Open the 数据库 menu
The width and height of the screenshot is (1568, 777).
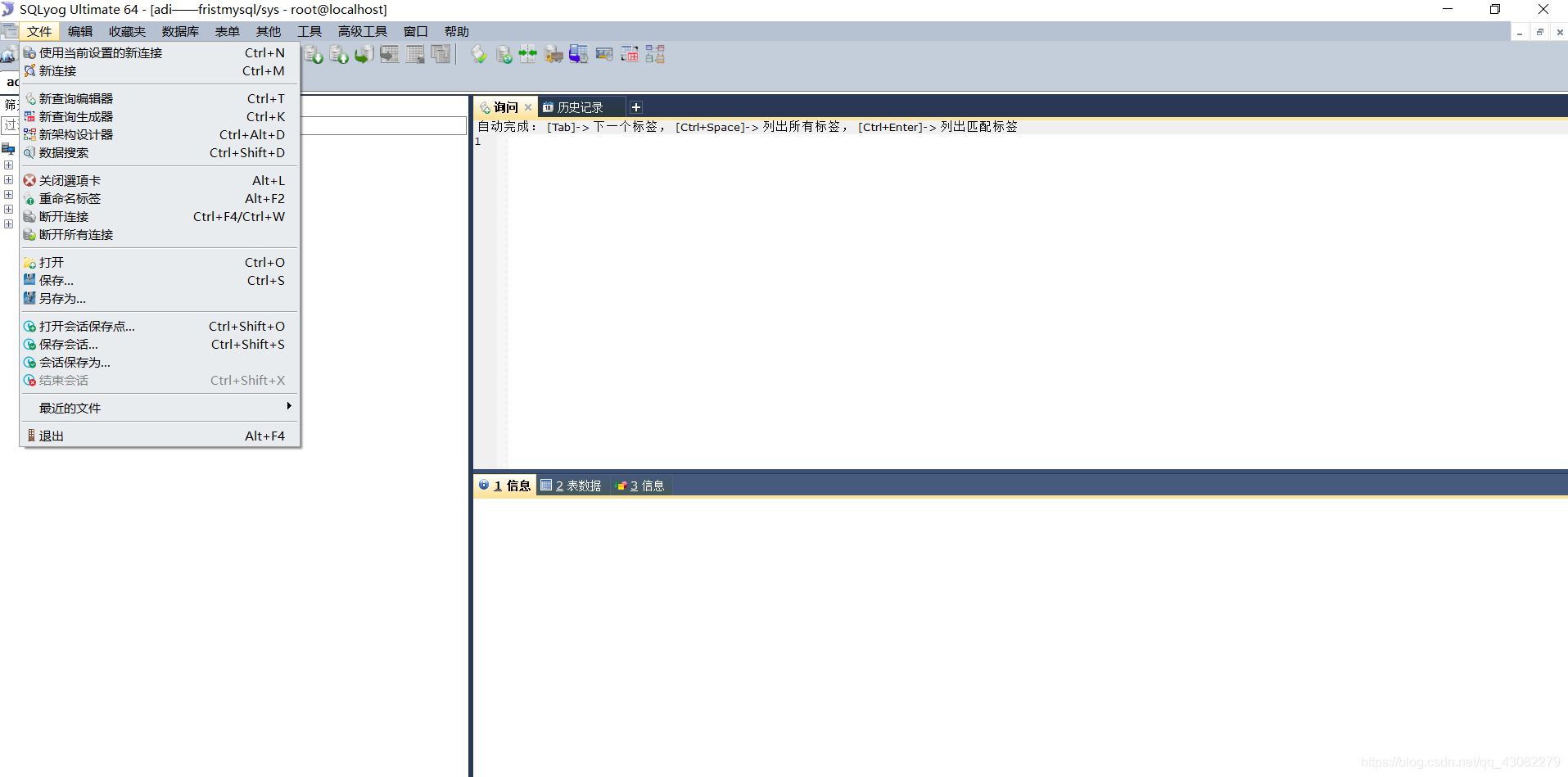(180, 31)
